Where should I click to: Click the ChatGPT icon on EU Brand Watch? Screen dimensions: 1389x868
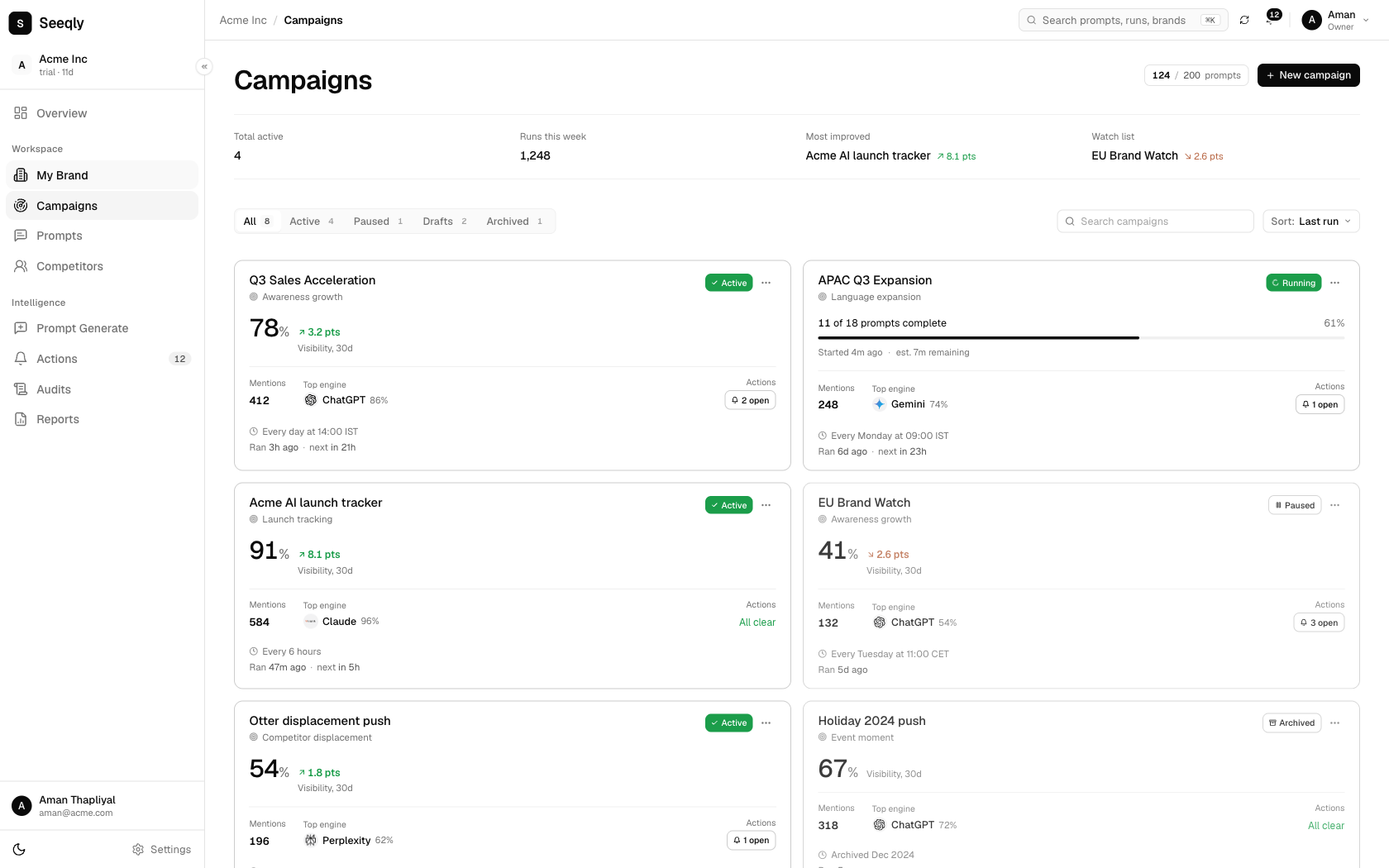click(879, 622)
